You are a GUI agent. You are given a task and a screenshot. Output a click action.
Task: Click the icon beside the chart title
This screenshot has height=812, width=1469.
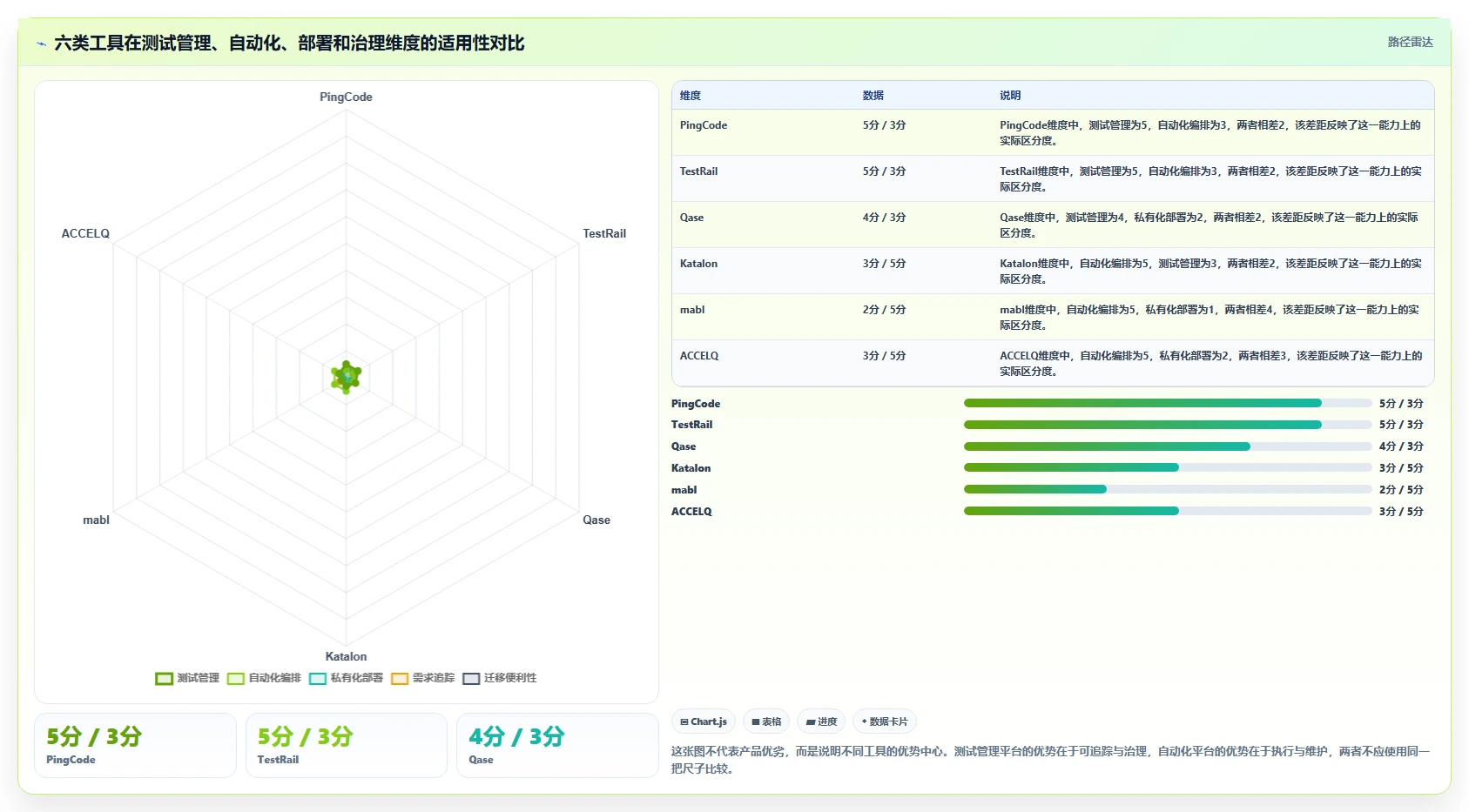click(x=41, y=44)
